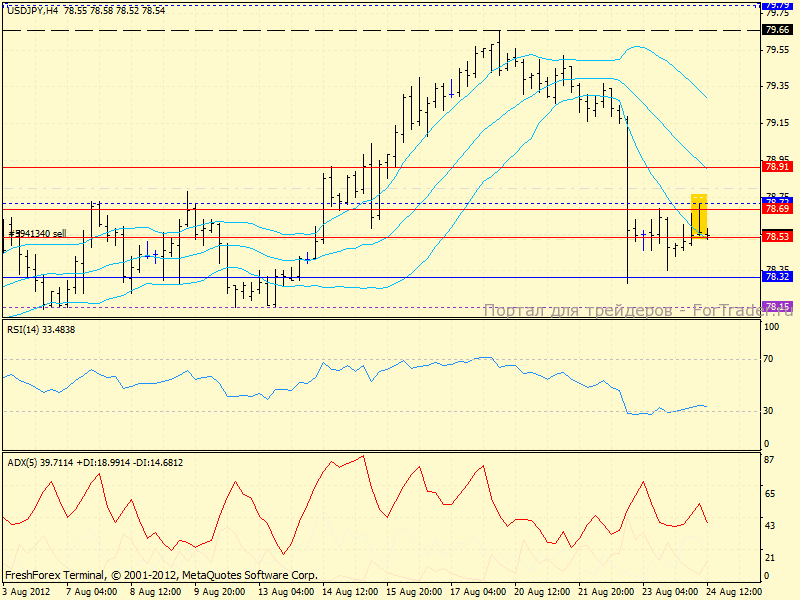Image resolution: width=800 pixels, height=600 pixels.
Task: Select the 14 Aug 12:00 time label
Action: [350, 592]
